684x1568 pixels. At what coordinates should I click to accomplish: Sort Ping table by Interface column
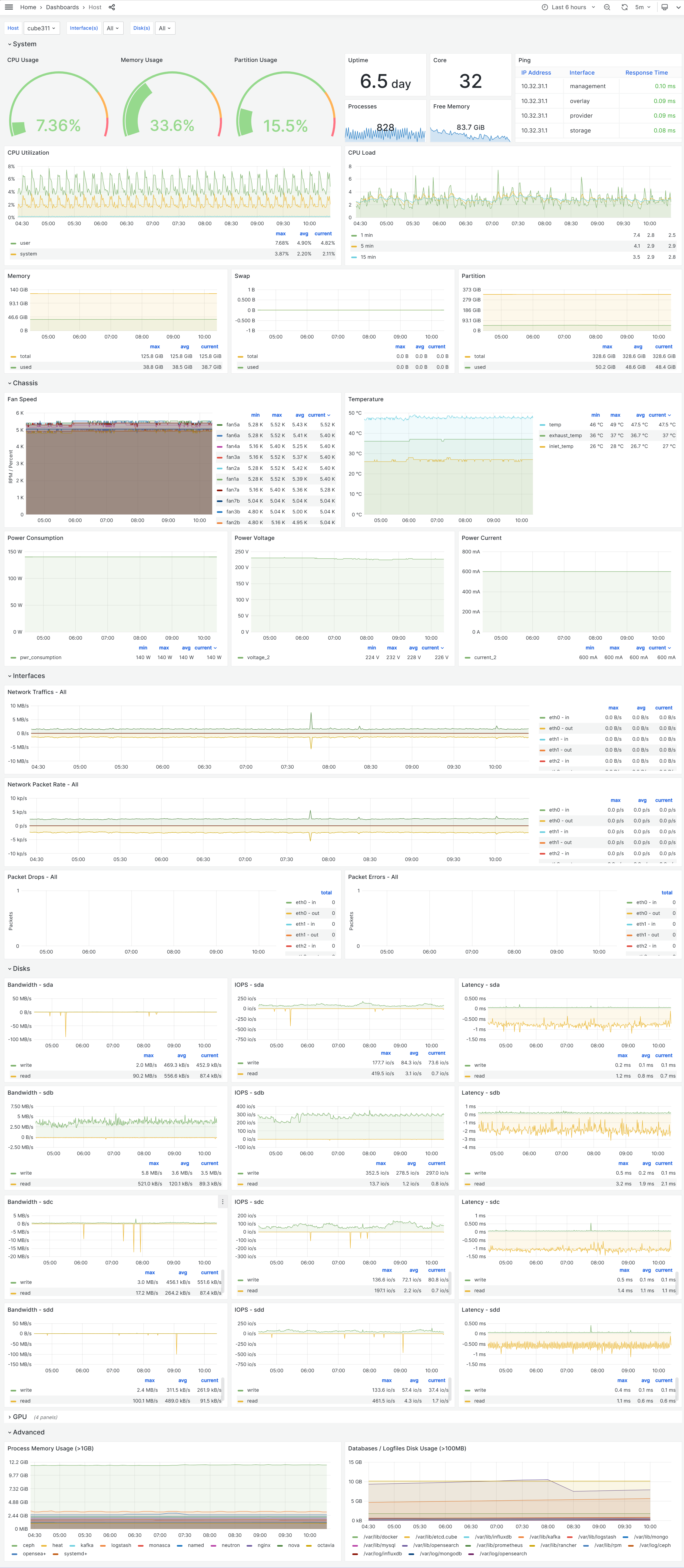point(582,72)
